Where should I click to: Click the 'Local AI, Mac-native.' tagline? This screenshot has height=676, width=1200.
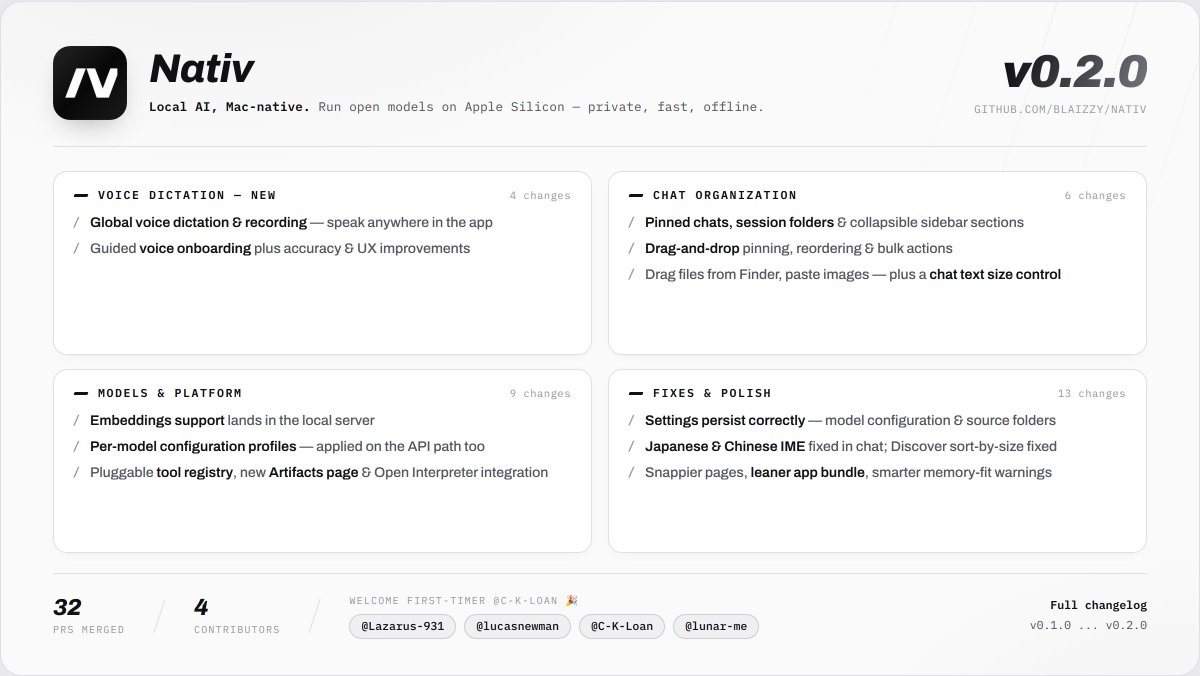[x=229, y=106]
